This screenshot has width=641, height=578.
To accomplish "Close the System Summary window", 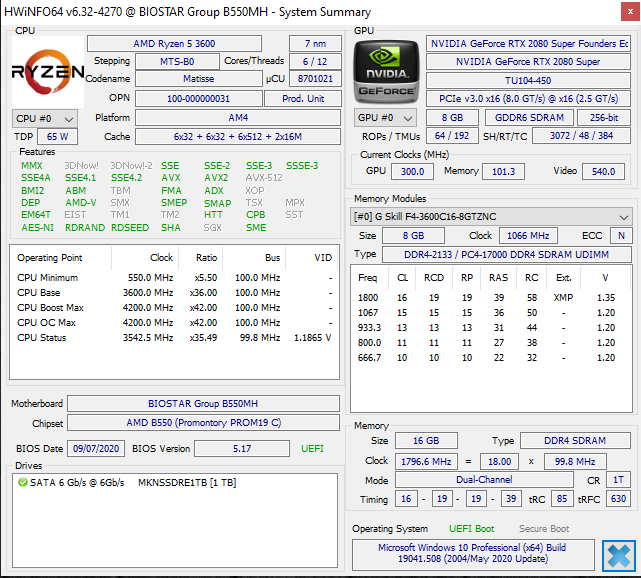I will point(630,12).
